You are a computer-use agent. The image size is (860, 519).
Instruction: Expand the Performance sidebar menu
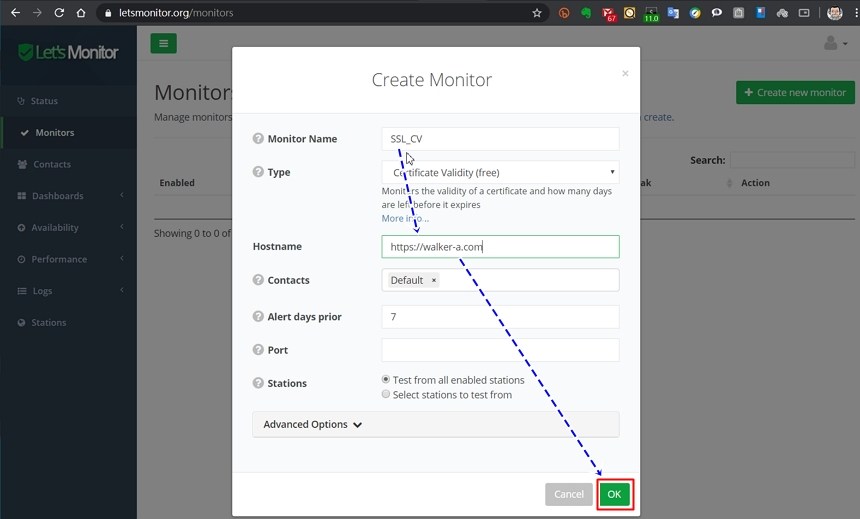(x=68, y=259)
